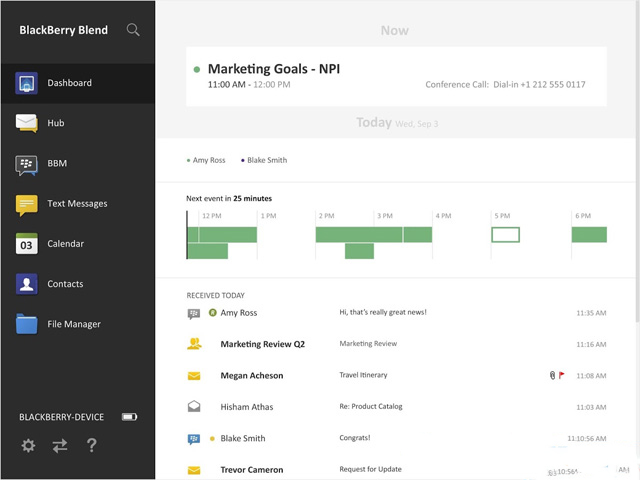
Task: Select the empty 5 PM calendar block
Action: click(x=505, y=235)
